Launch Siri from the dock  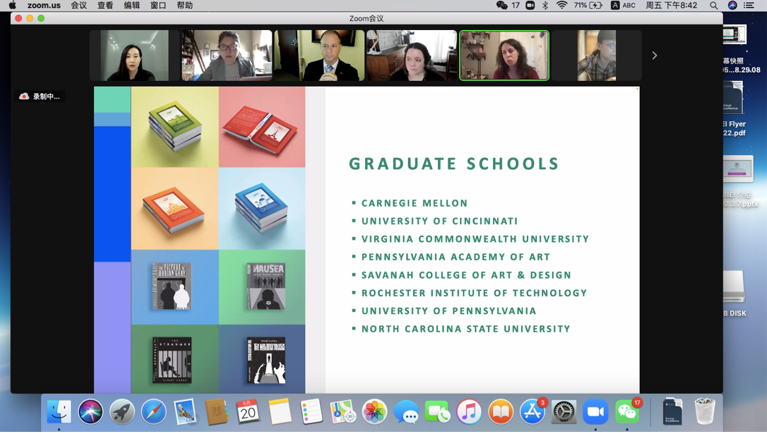click(90, 411)
